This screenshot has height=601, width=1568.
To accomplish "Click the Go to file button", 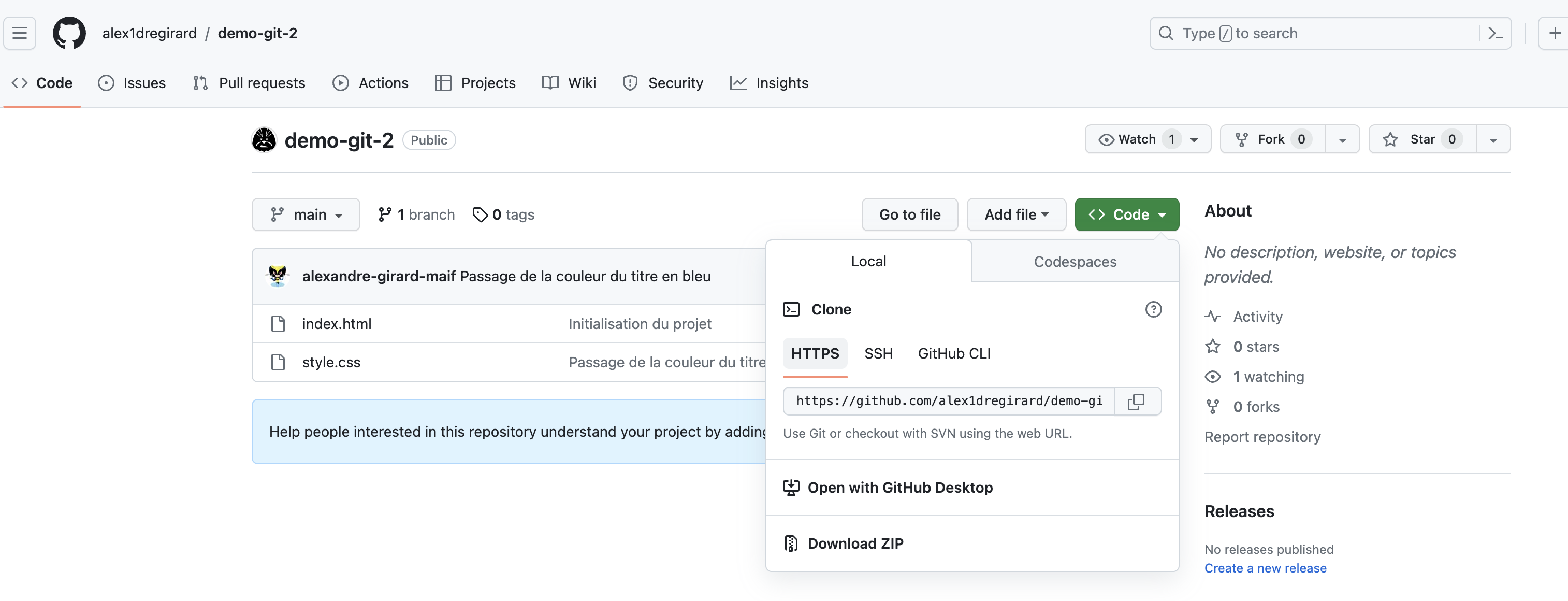I will coord(909,214).
